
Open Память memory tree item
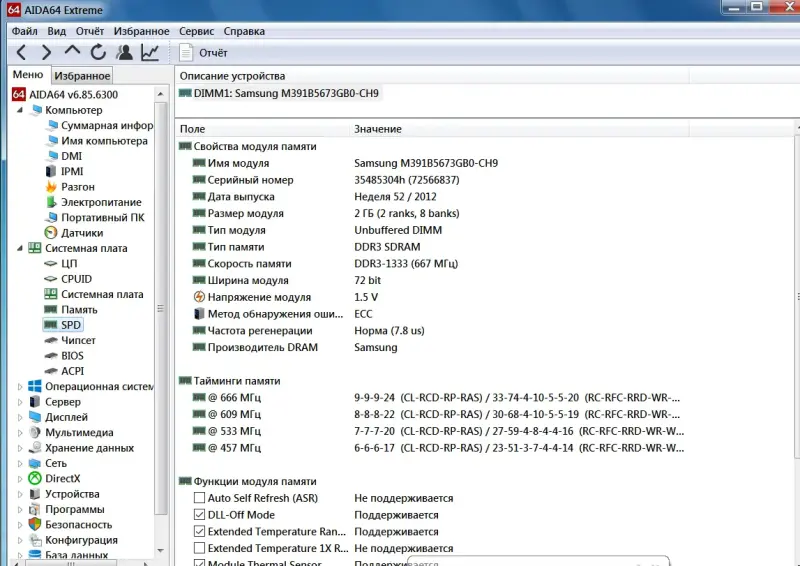click(x=71, y=309)
